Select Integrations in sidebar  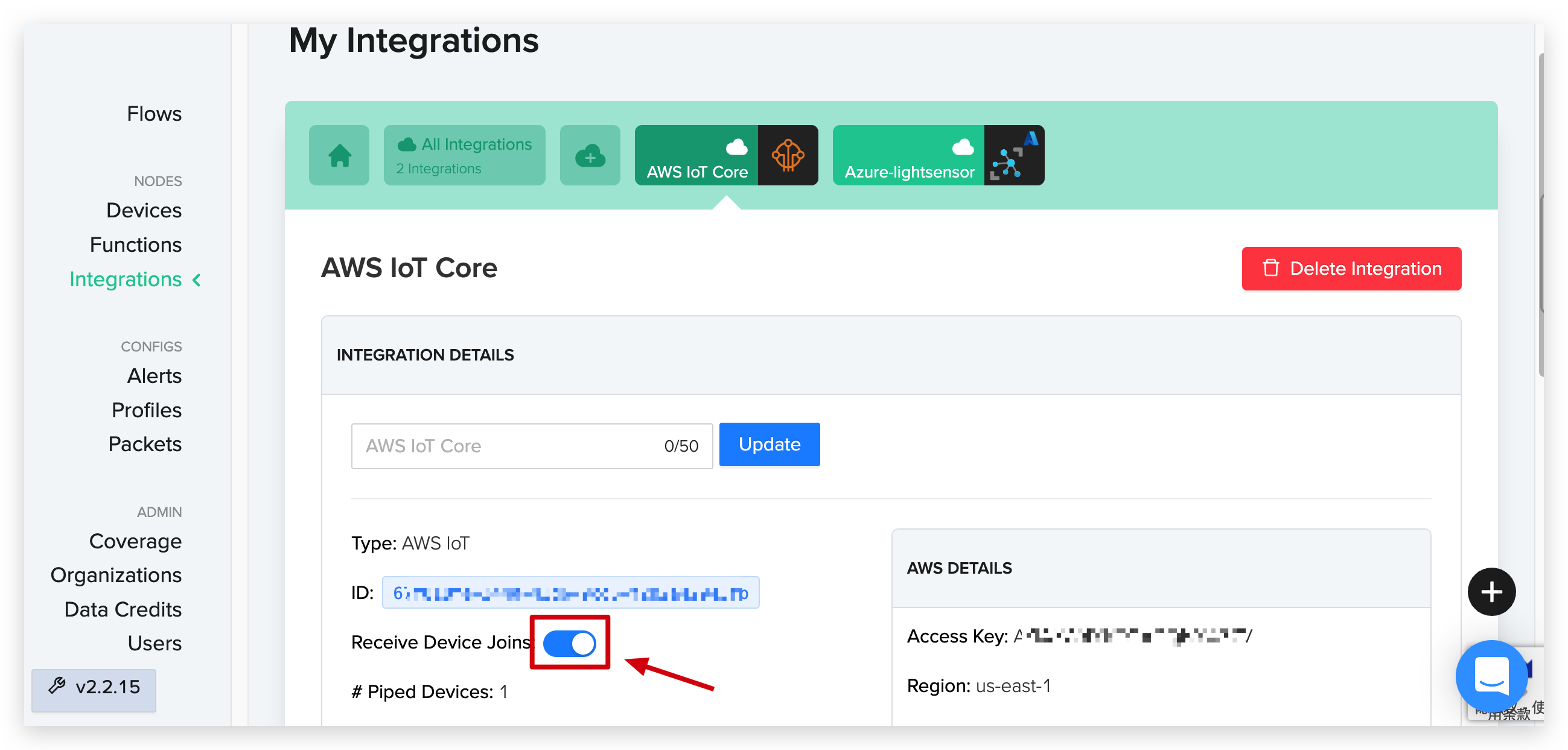point(126,280)
